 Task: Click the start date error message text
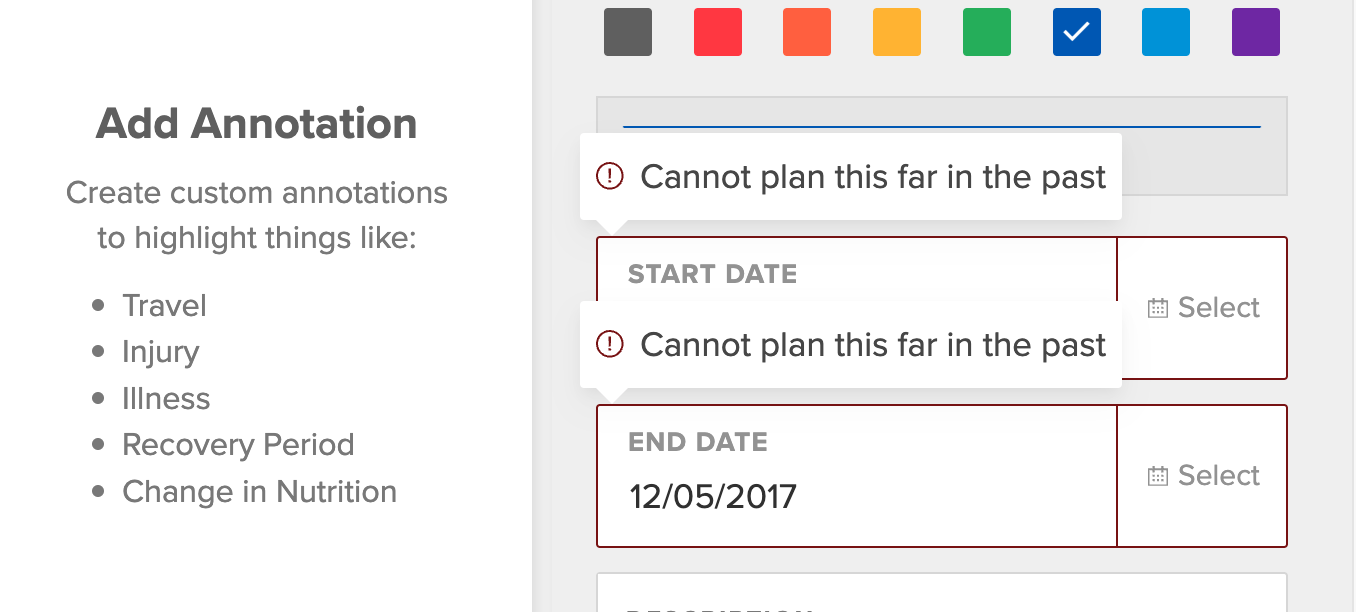(873, 177)
